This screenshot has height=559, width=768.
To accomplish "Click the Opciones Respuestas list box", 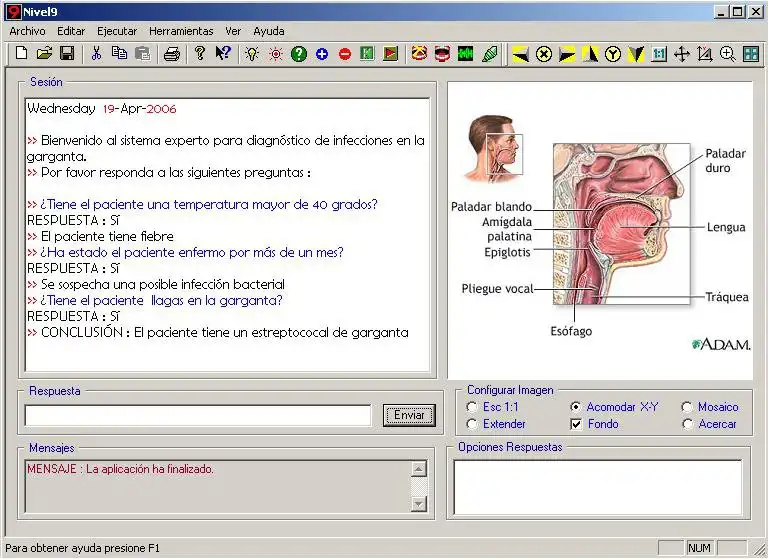I will (598, 487).
